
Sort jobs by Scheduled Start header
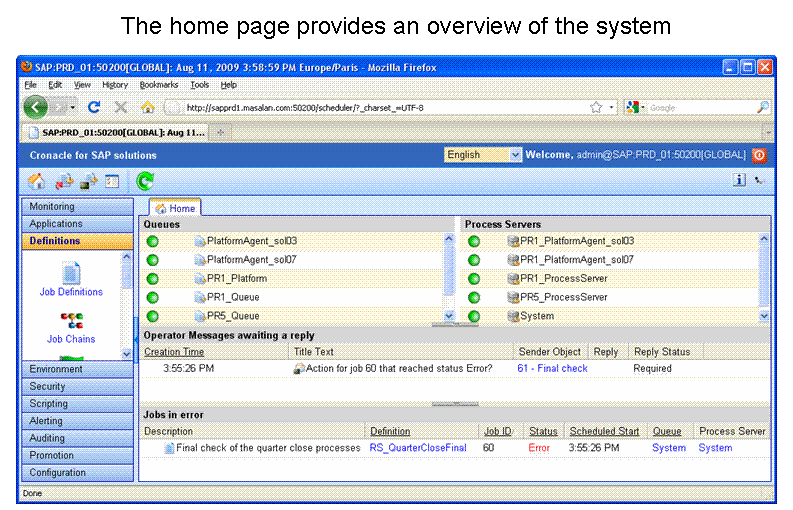pyautogui.click(x=604, y=432)
